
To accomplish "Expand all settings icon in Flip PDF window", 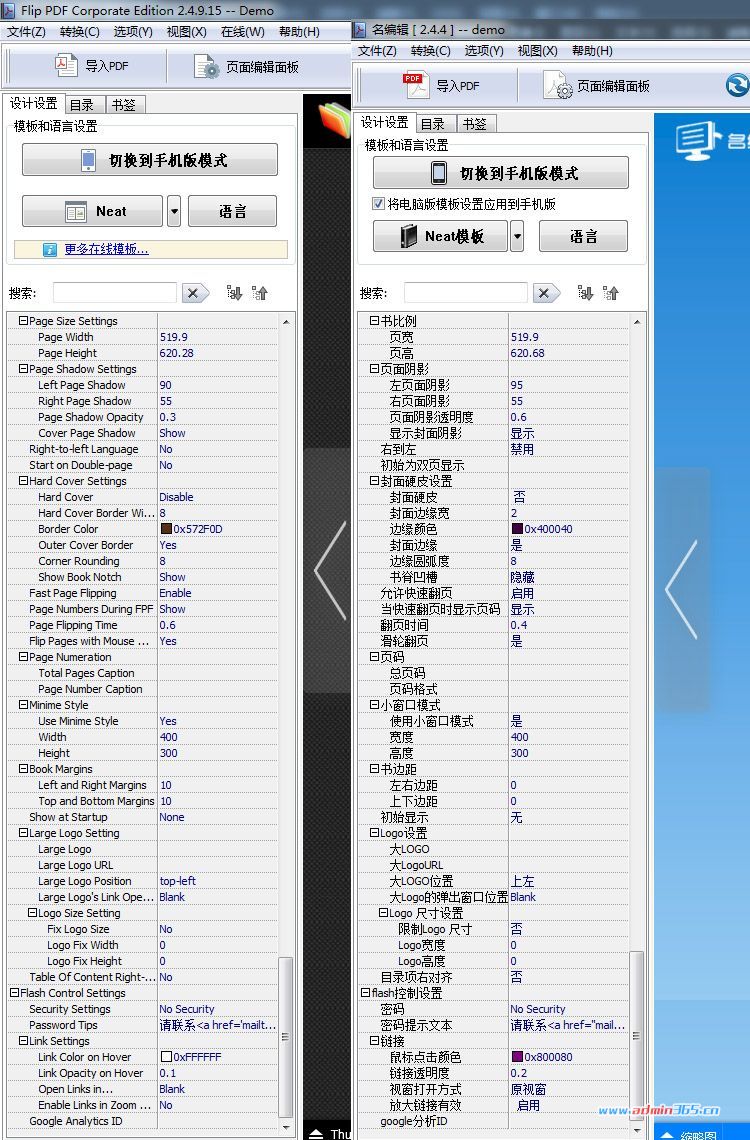I will click(234, 293).
